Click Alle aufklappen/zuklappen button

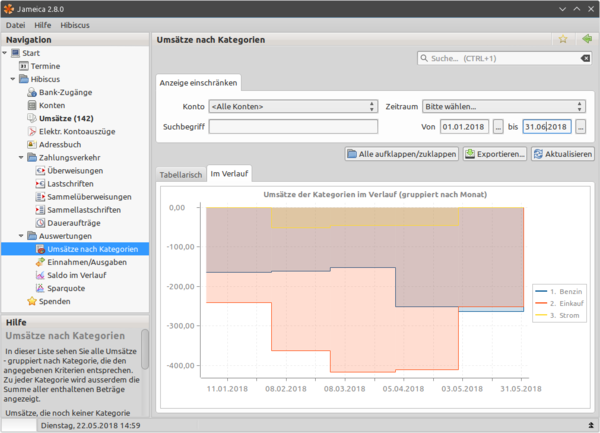click(x=402, y=154)
